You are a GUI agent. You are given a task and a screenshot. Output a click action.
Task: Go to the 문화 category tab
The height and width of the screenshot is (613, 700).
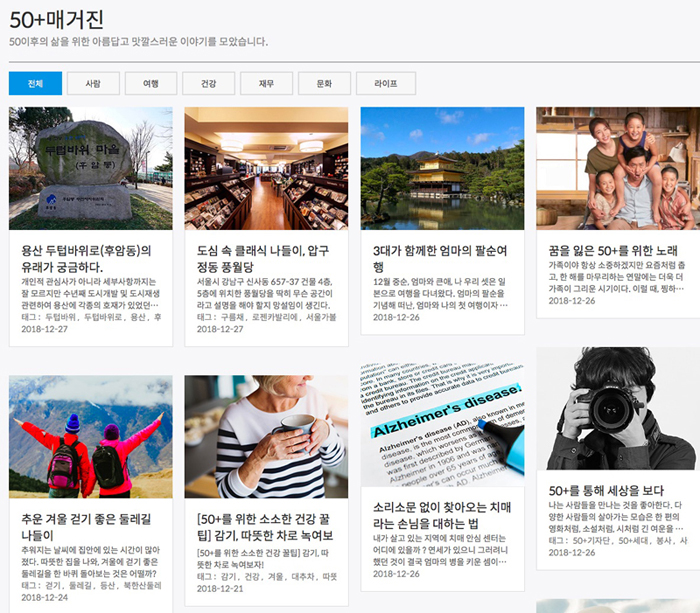point(324,83)
